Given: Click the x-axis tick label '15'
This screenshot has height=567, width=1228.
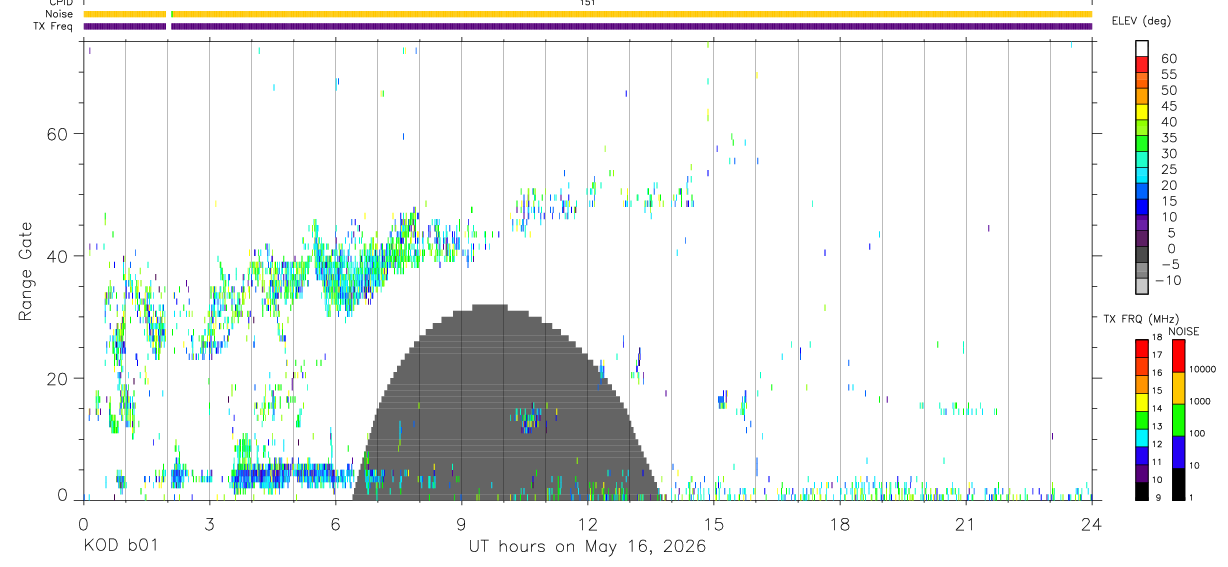Looking at the screenshot, I should point(713,524).
